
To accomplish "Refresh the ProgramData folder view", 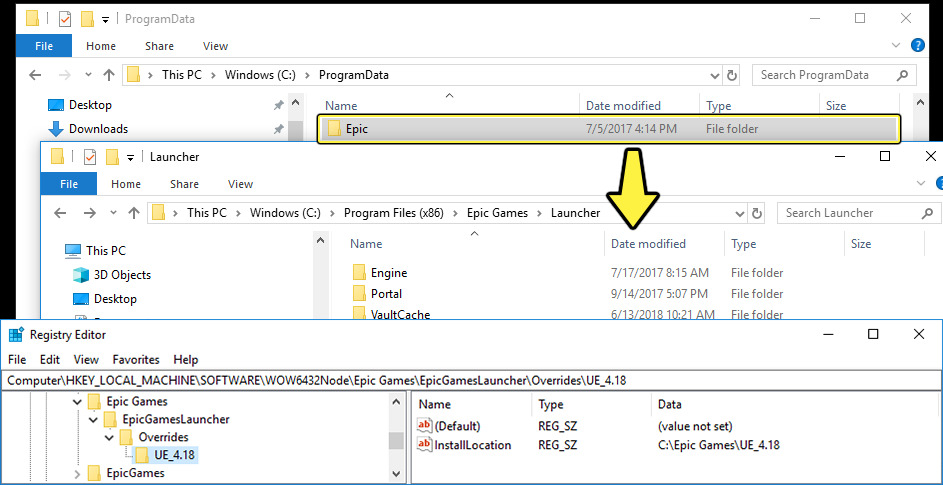I will click(x=732, y=75).
